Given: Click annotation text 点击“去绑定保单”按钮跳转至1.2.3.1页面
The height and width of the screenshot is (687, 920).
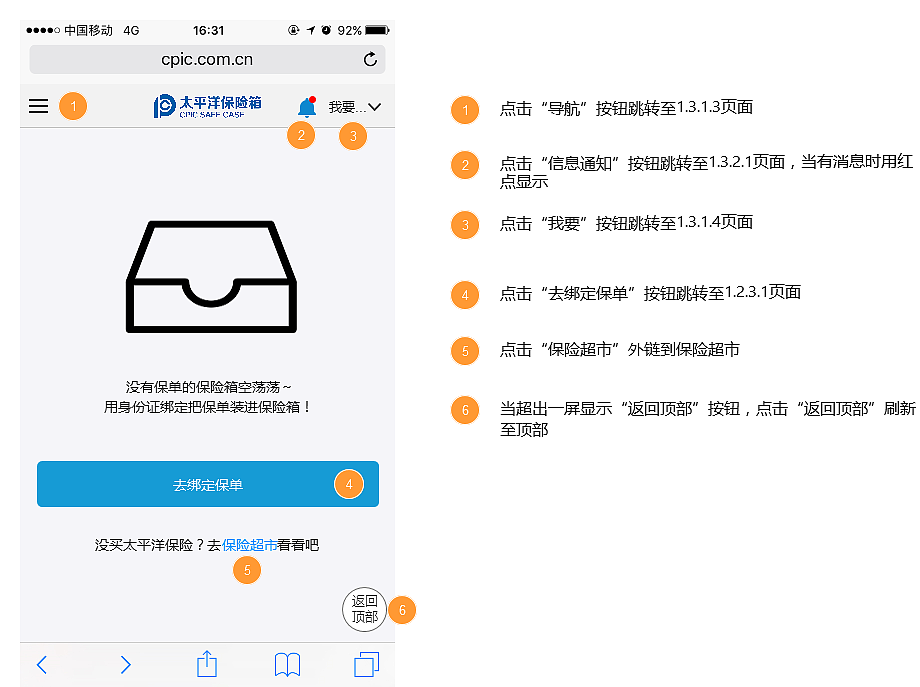Looking at the screenshot, I should click(x=650, y=293).
